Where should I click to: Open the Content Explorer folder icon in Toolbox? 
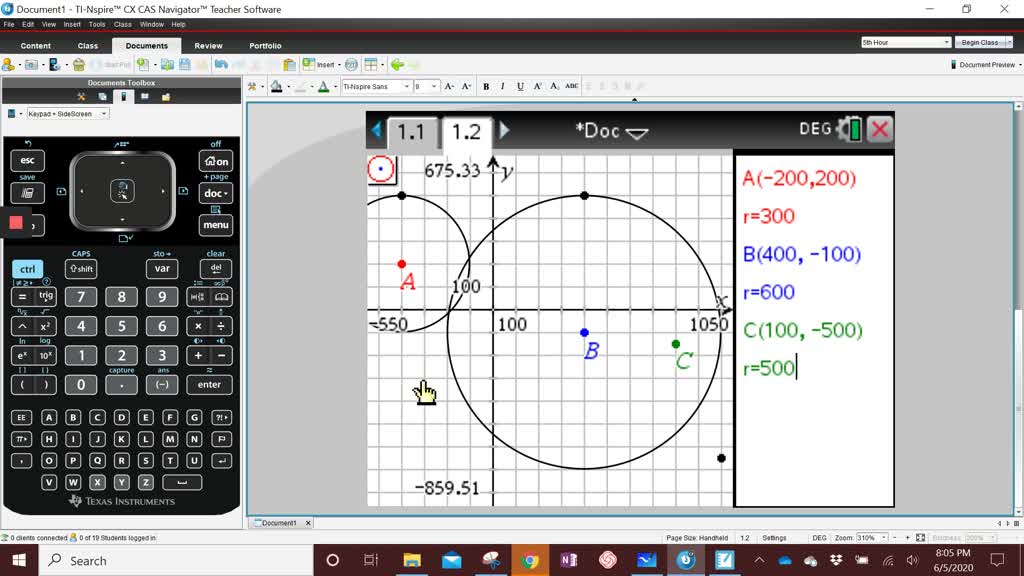tap(166, 97)
